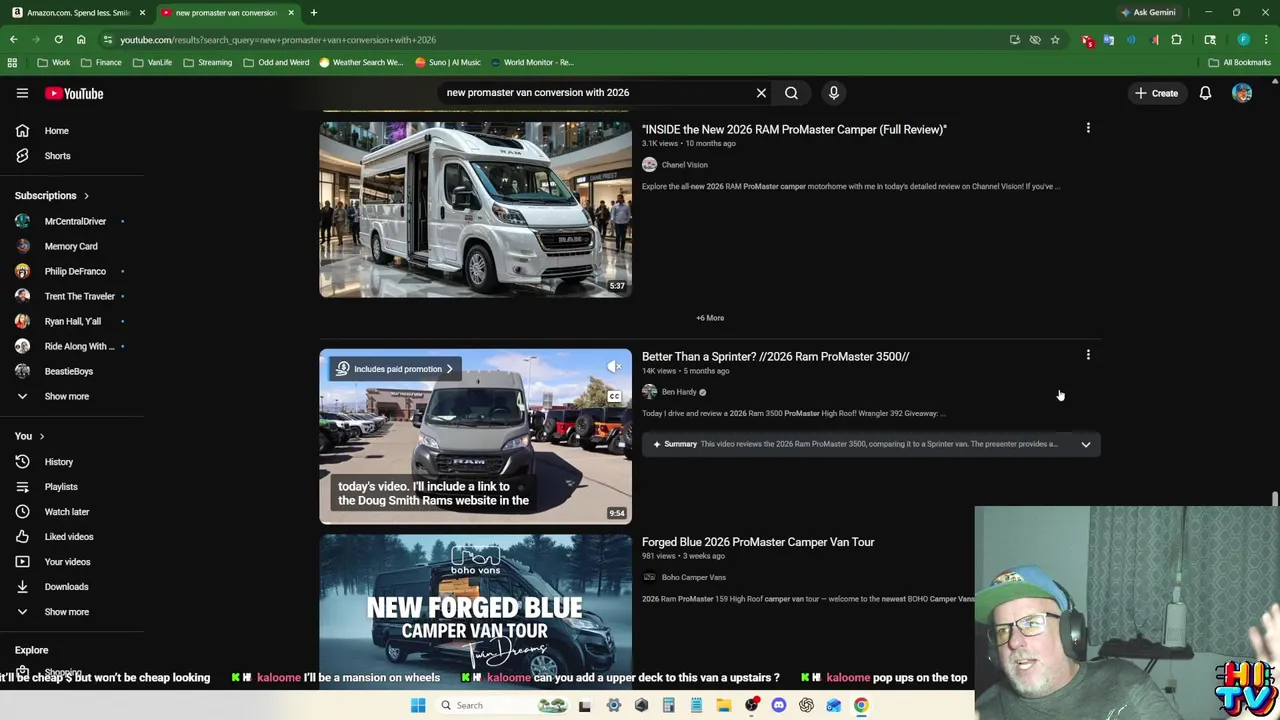Open the Work bookmarks folder

54,62
